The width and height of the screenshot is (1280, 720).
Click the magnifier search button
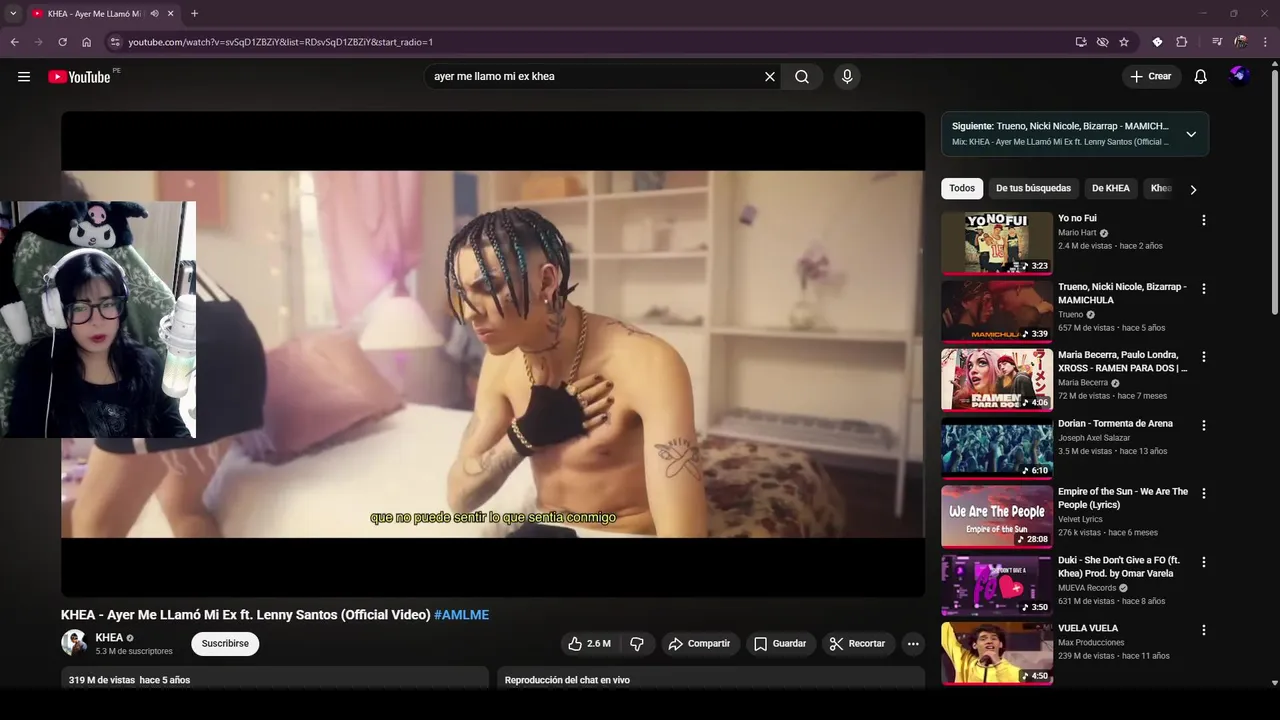[x=802, y=77]
